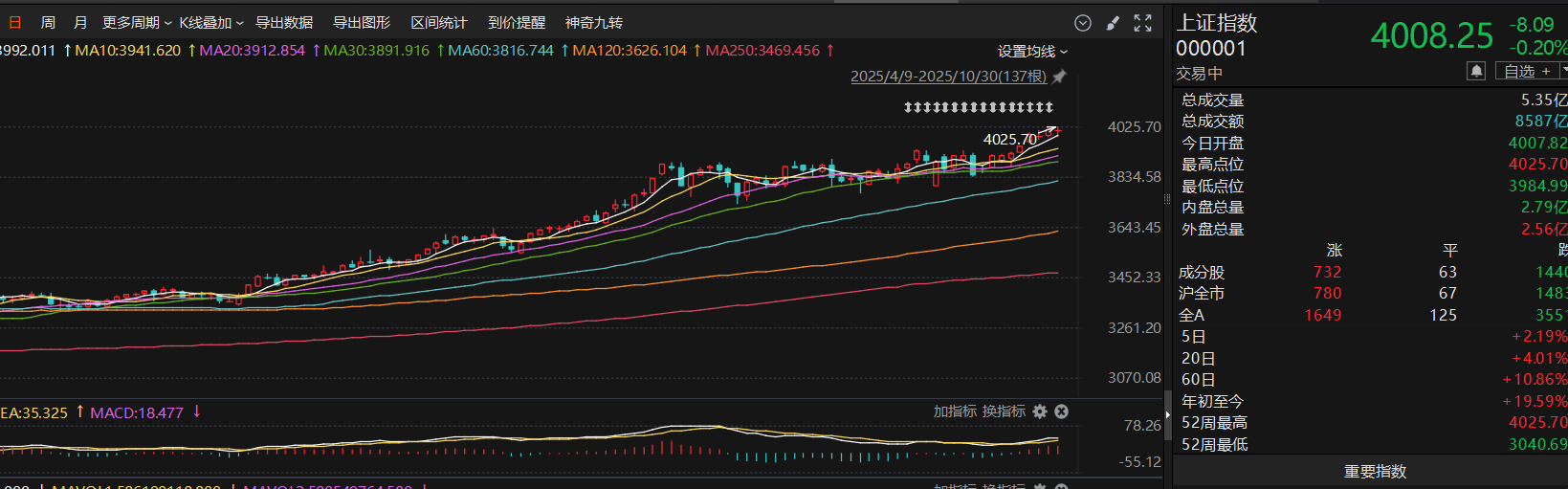Click the 上证指数 index title
1568x489 pixels.
click(x=1217, y=23)
